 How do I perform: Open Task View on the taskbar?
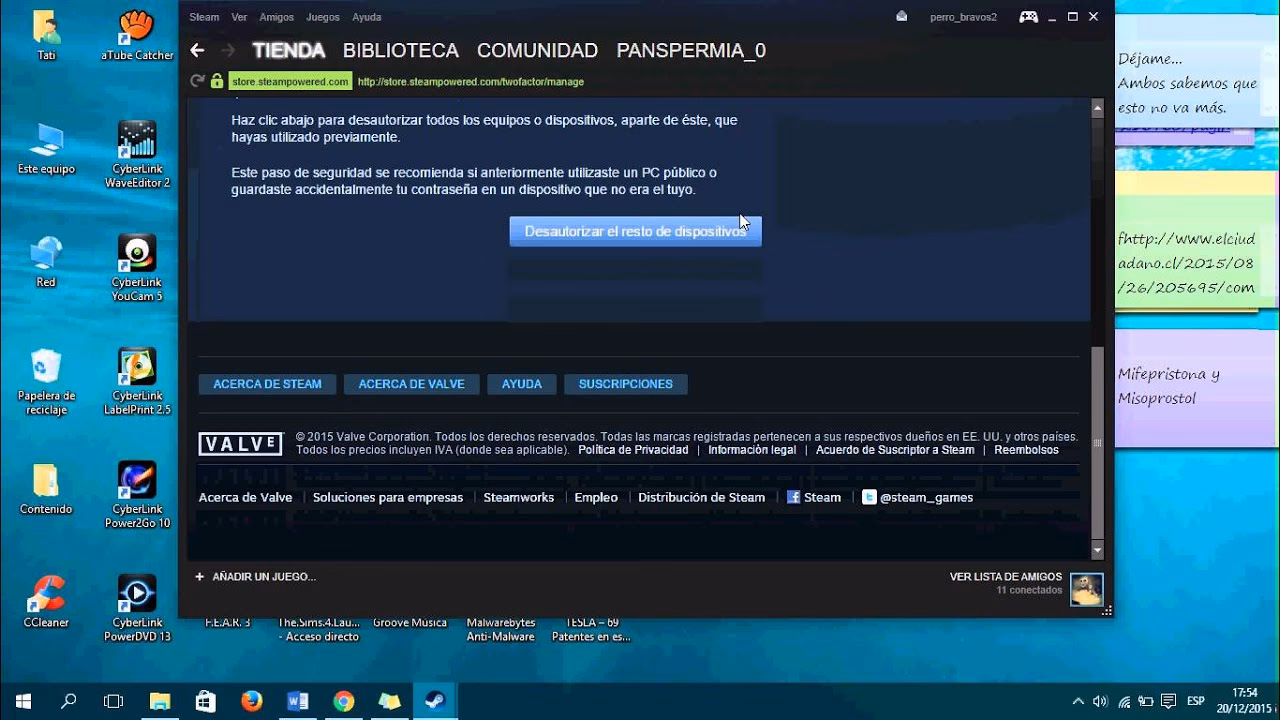[114, 701]
